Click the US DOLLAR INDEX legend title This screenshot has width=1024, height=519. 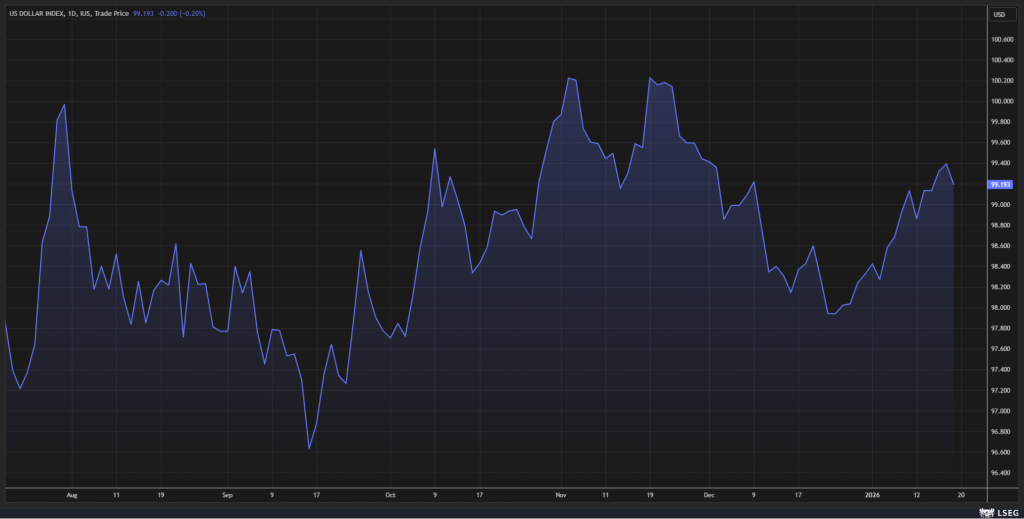[48, 15]
